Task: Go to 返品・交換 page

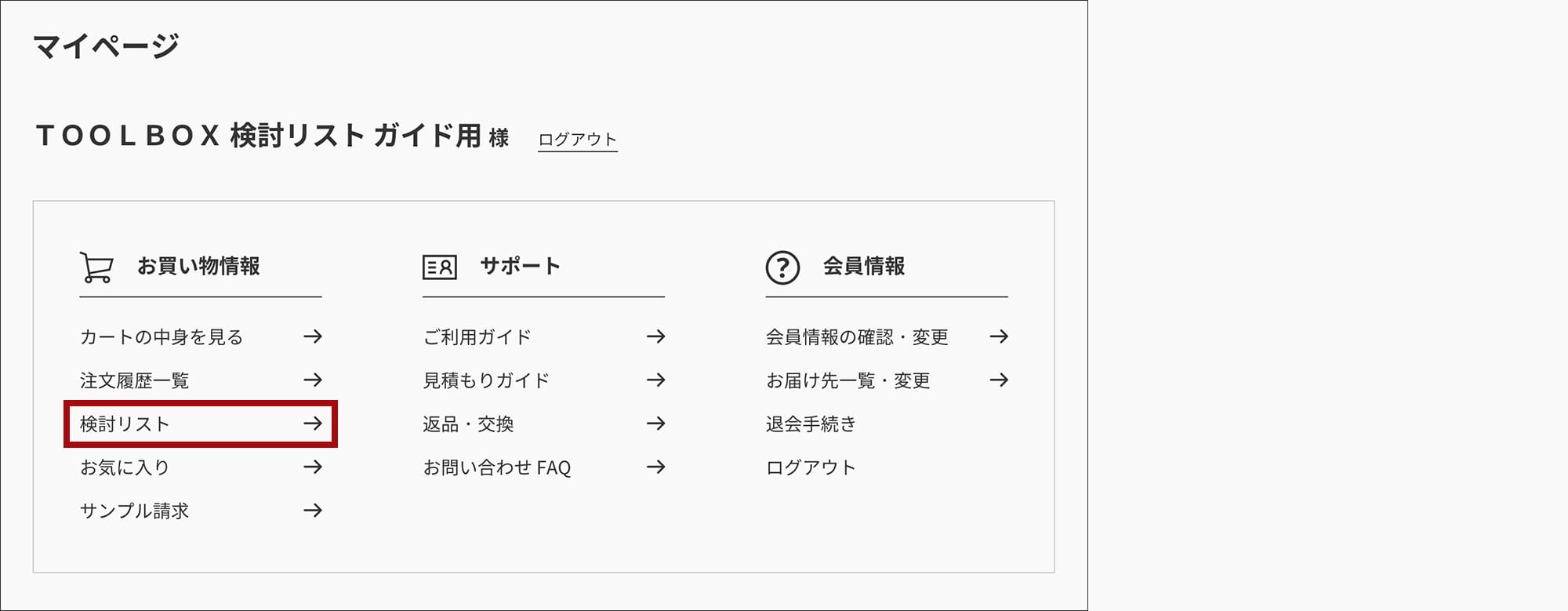Action: [468, 424]
